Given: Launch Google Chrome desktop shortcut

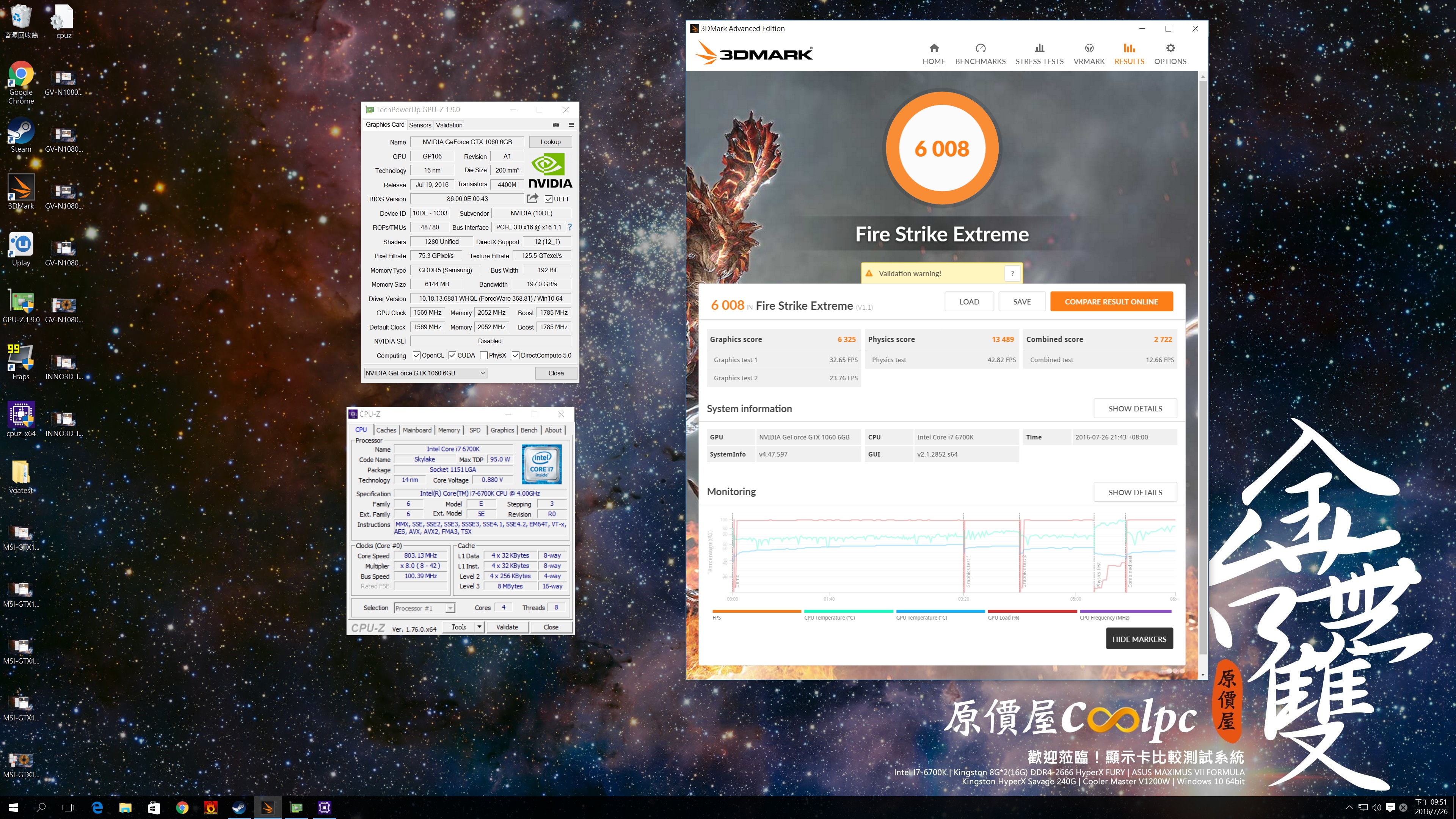Looking at the screenshot, I should point(21,83).
